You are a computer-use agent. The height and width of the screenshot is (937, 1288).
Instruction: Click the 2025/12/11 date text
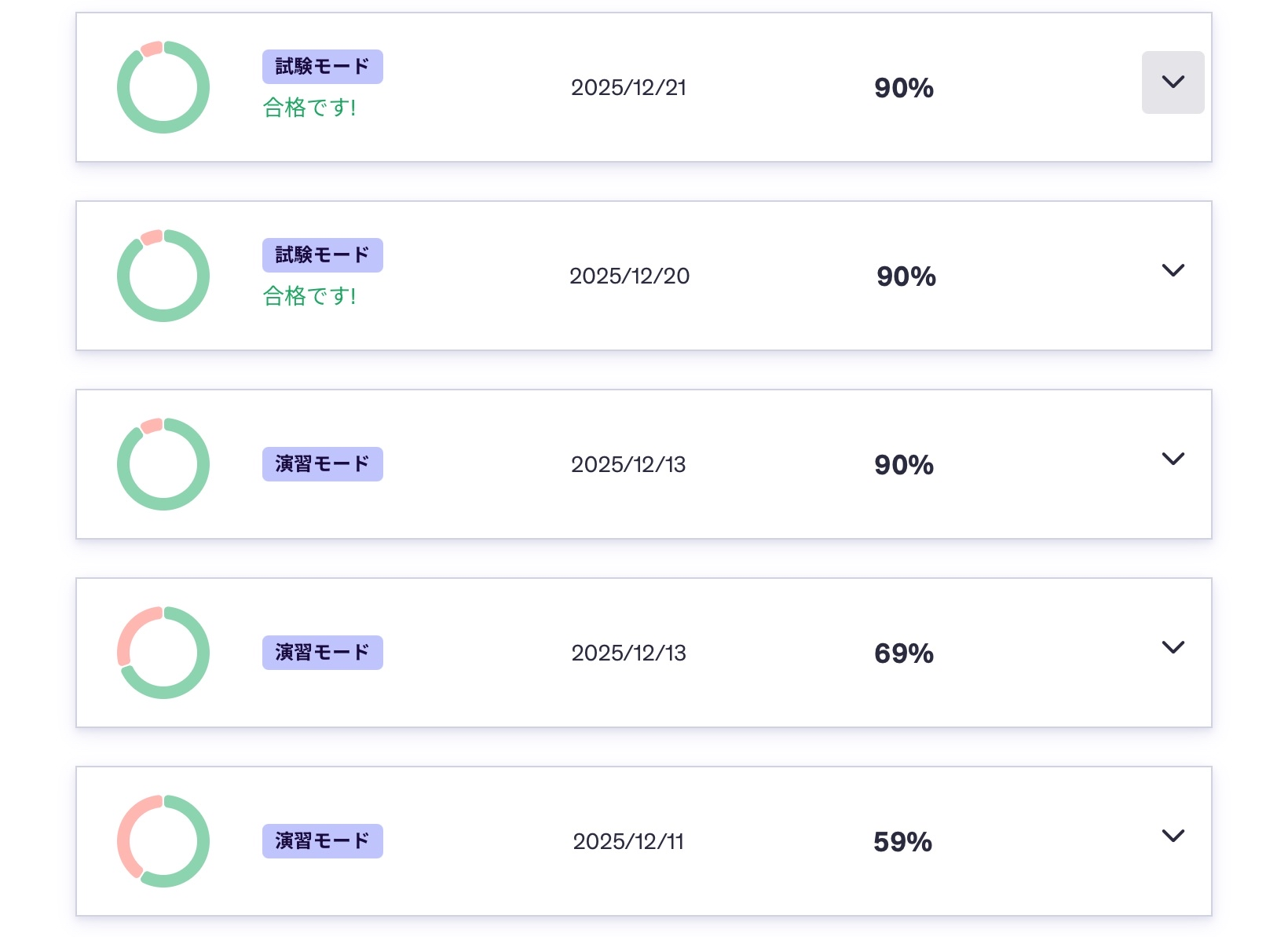click(628, 842)
